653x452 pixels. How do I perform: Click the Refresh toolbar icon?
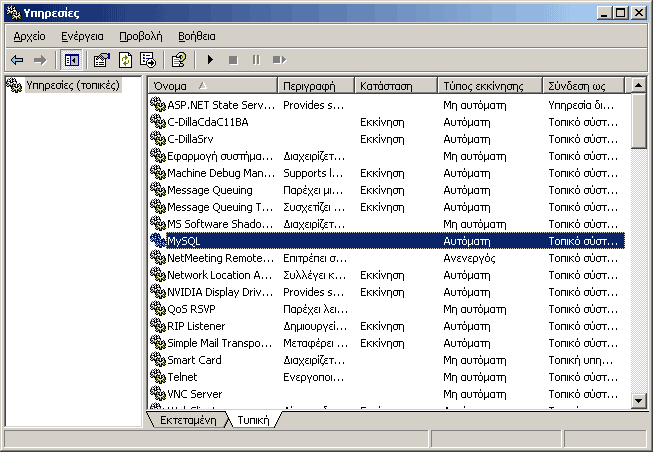125,60
